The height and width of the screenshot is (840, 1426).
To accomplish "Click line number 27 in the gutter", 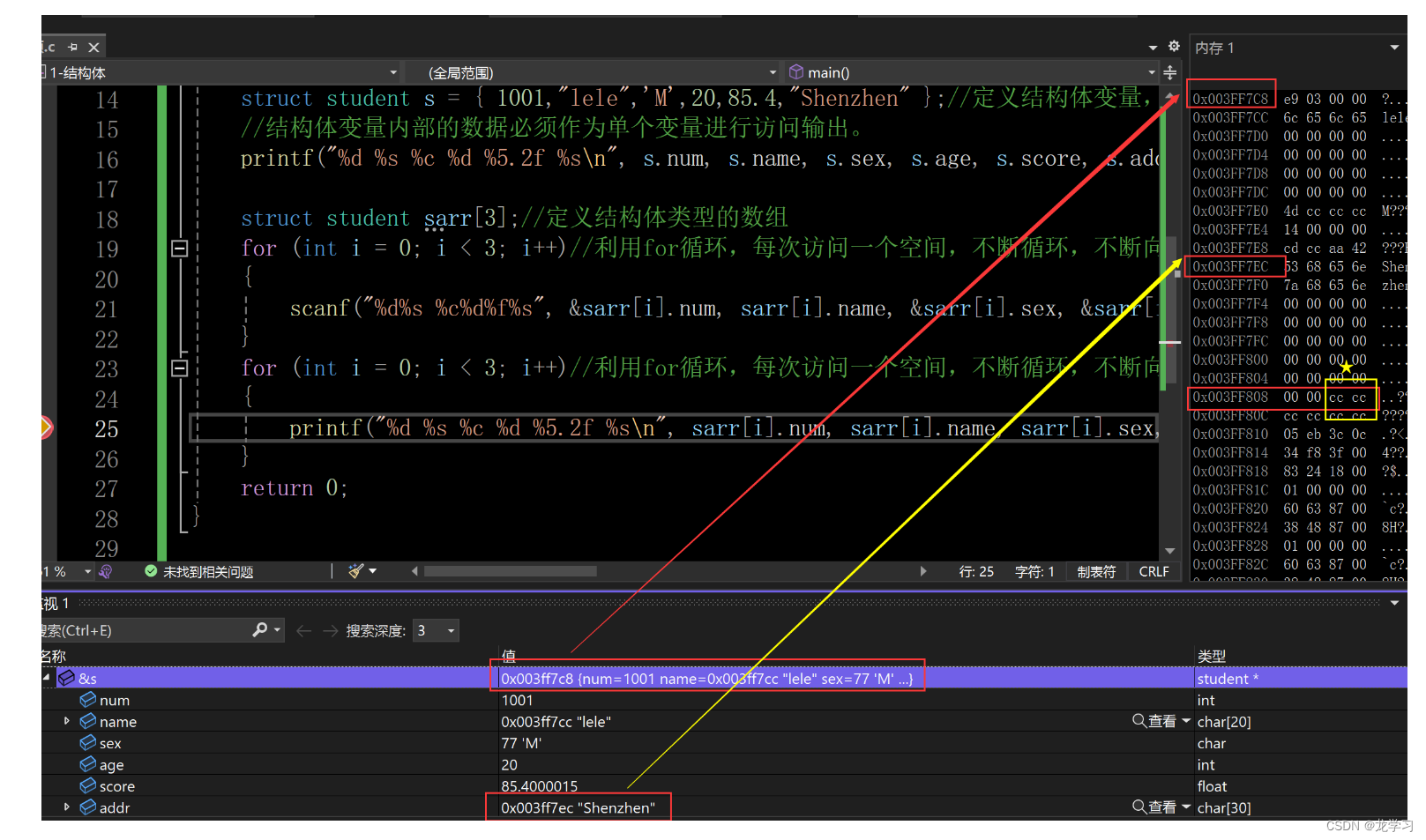I will [107, 489].
